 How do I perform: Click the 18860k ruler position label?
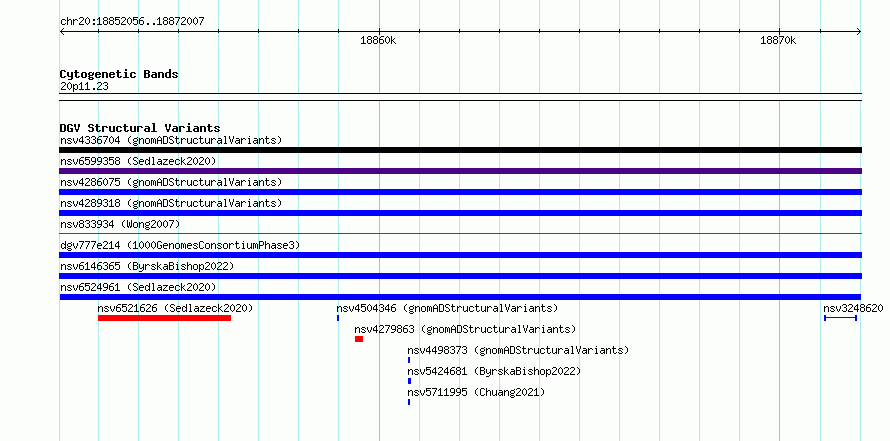[378, 40]
